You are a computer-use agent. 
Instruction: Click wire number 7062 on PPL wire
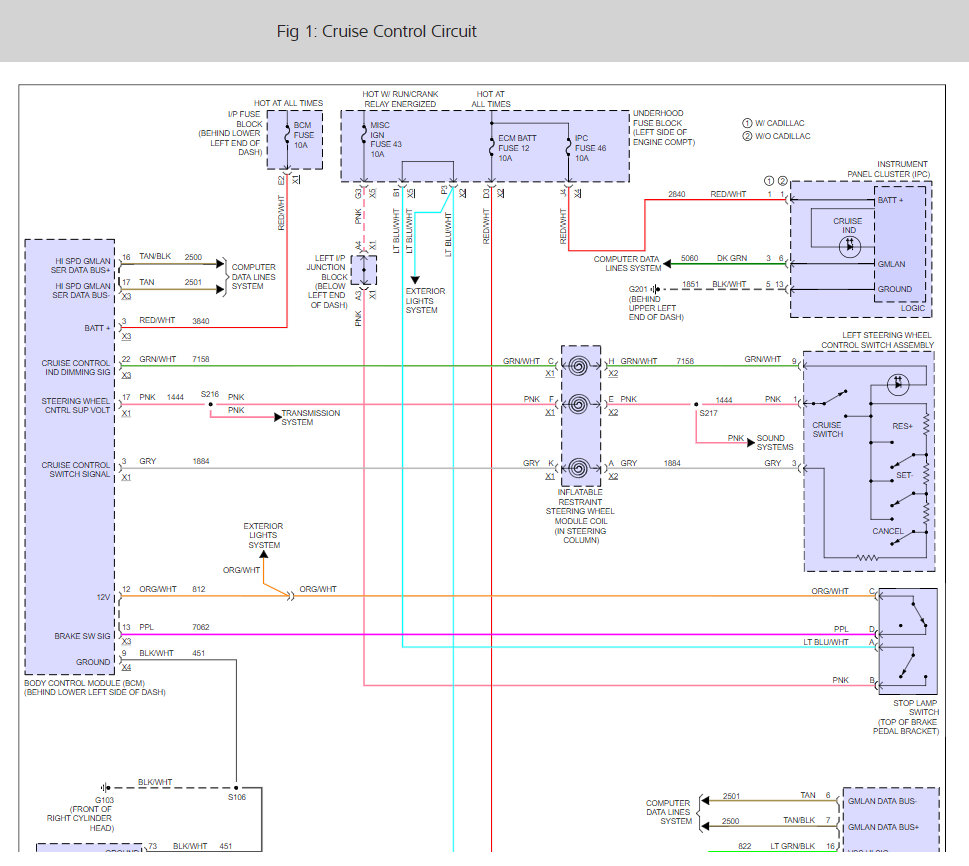[201, 627]
